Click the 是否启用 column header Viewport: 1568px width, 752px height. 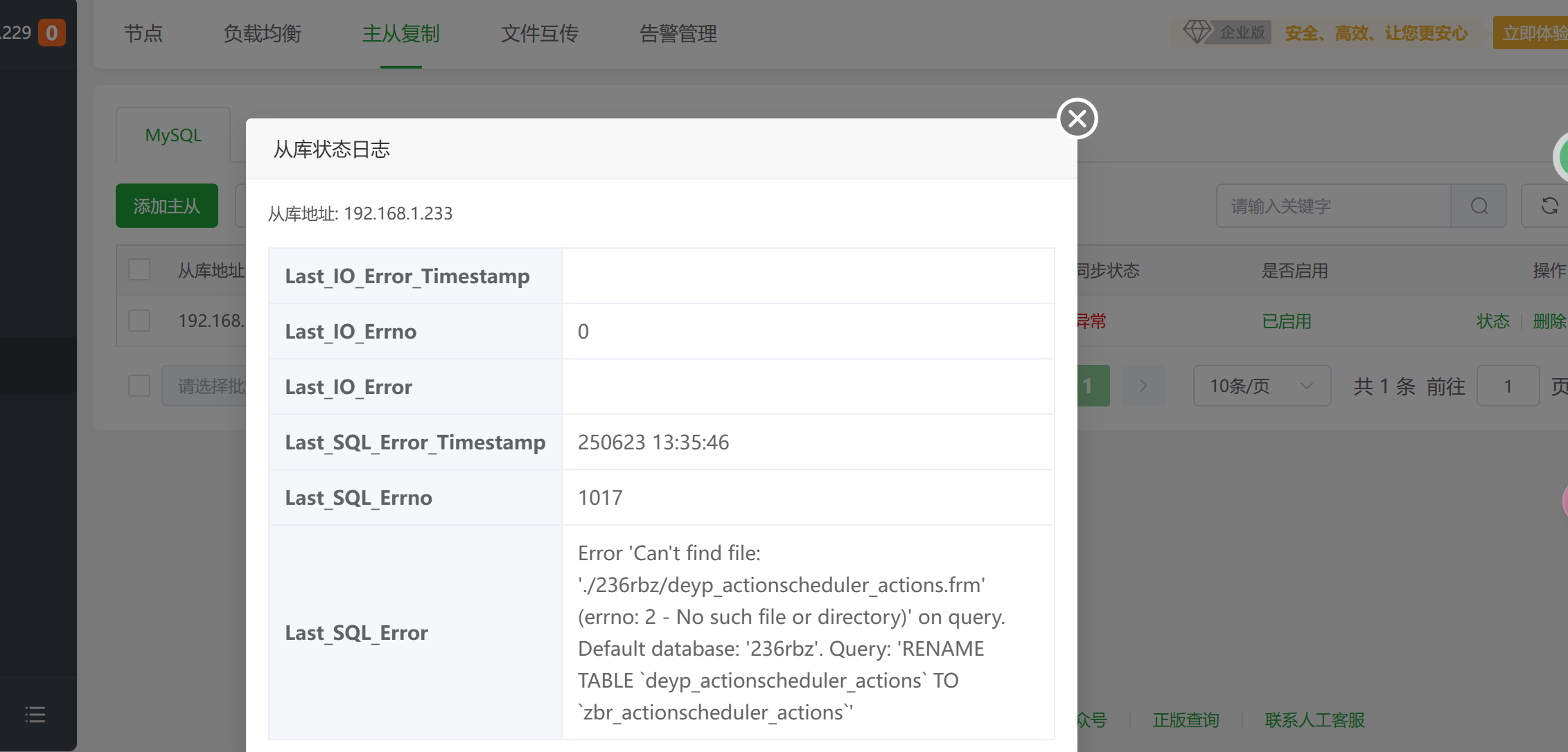click(1295, 270)
